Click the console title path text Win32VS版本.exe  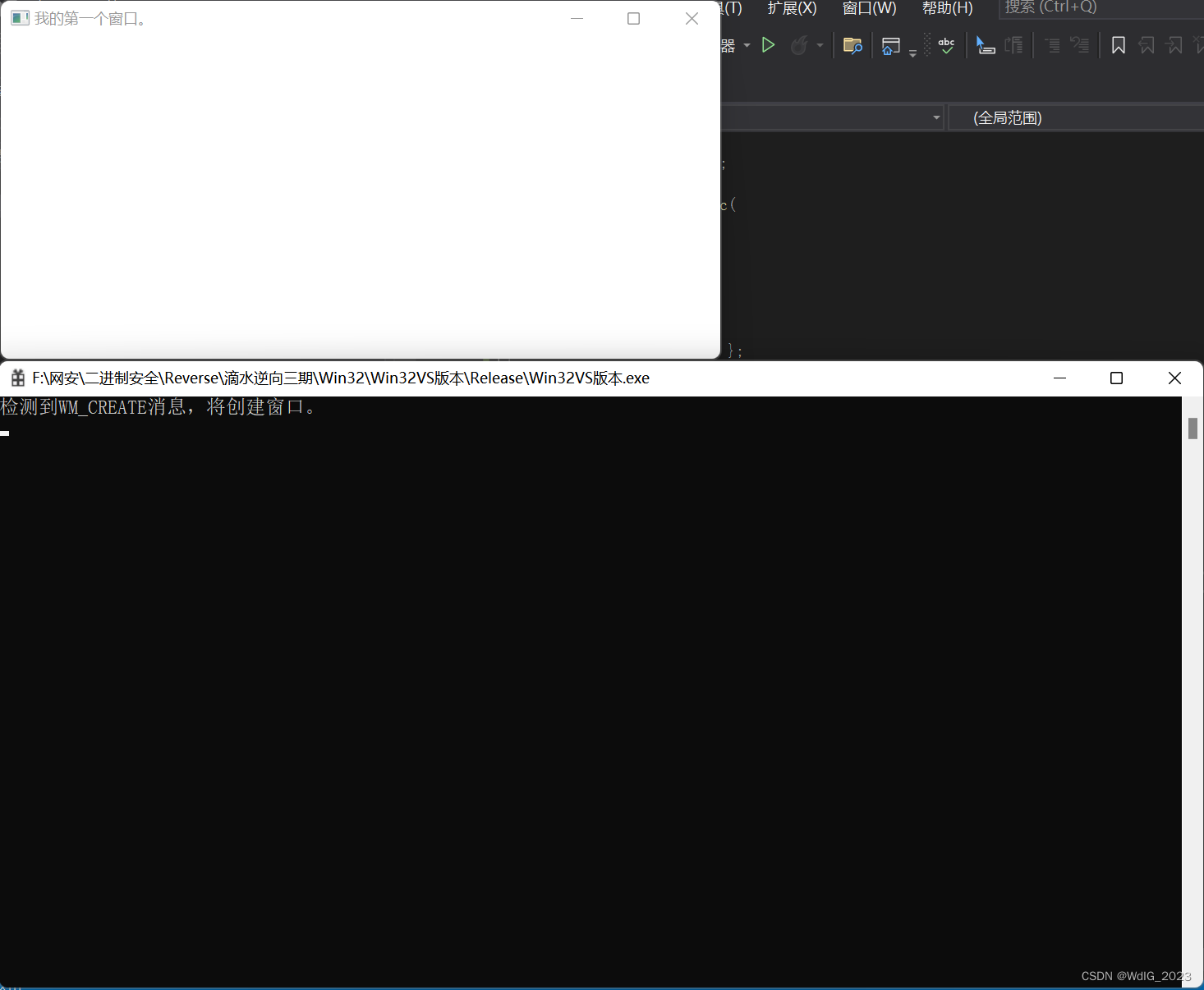pos(589,378)
